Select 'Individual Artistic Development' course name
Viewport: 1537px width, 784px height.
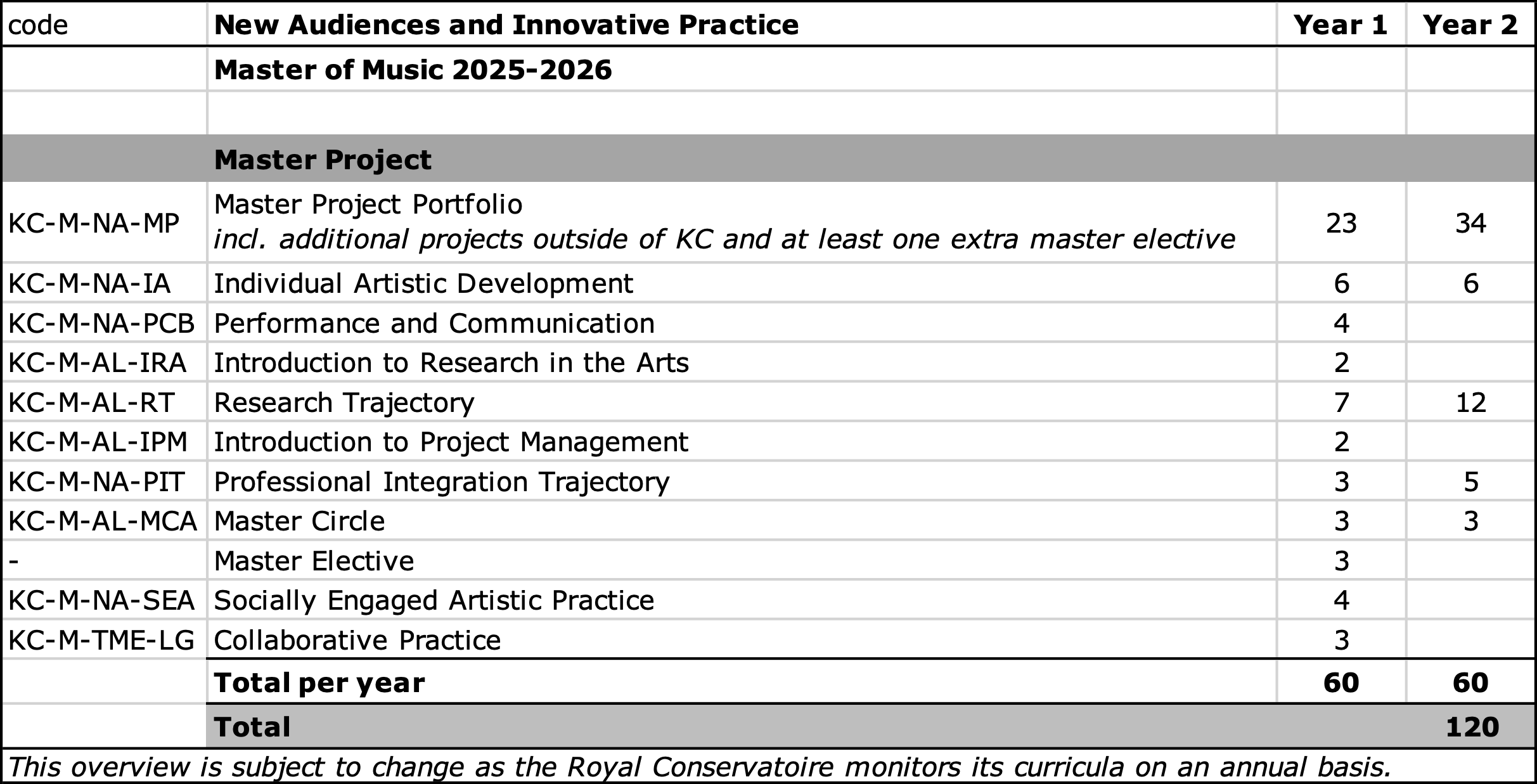click(x=423, y=283)
